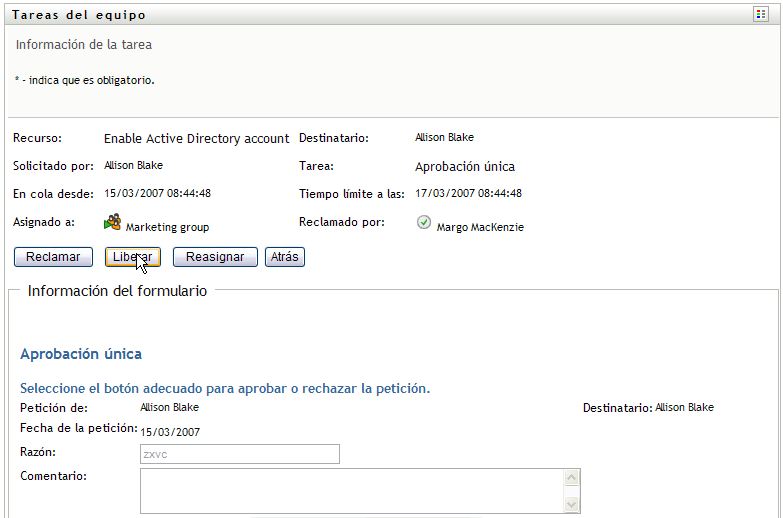Go back with the Atrás button
This screenshot has height=518, width=783.
285,257
